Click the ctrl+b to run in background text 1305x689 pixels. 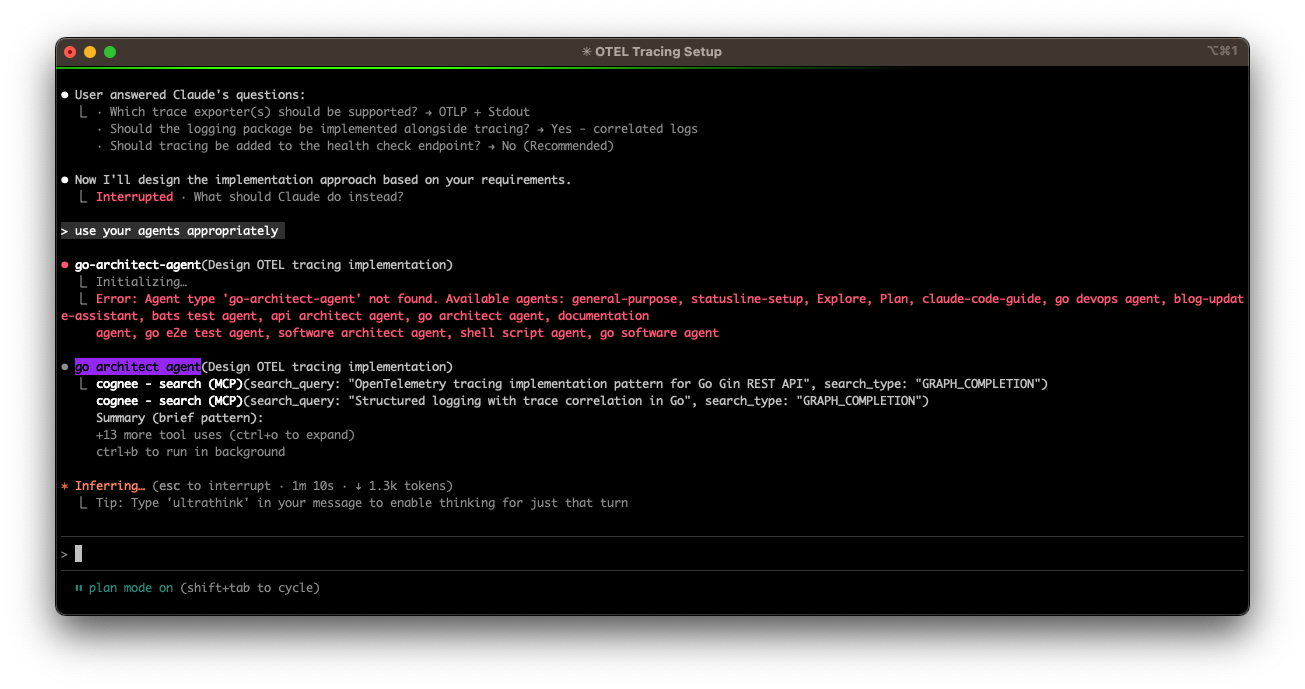[190, 452]
